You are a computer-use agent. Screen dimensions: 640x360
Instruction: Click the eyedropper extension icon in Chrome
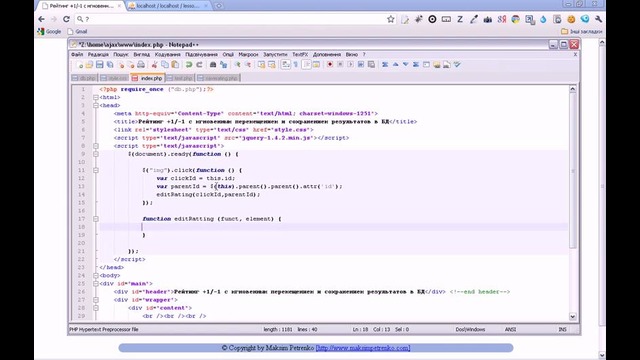473,19
